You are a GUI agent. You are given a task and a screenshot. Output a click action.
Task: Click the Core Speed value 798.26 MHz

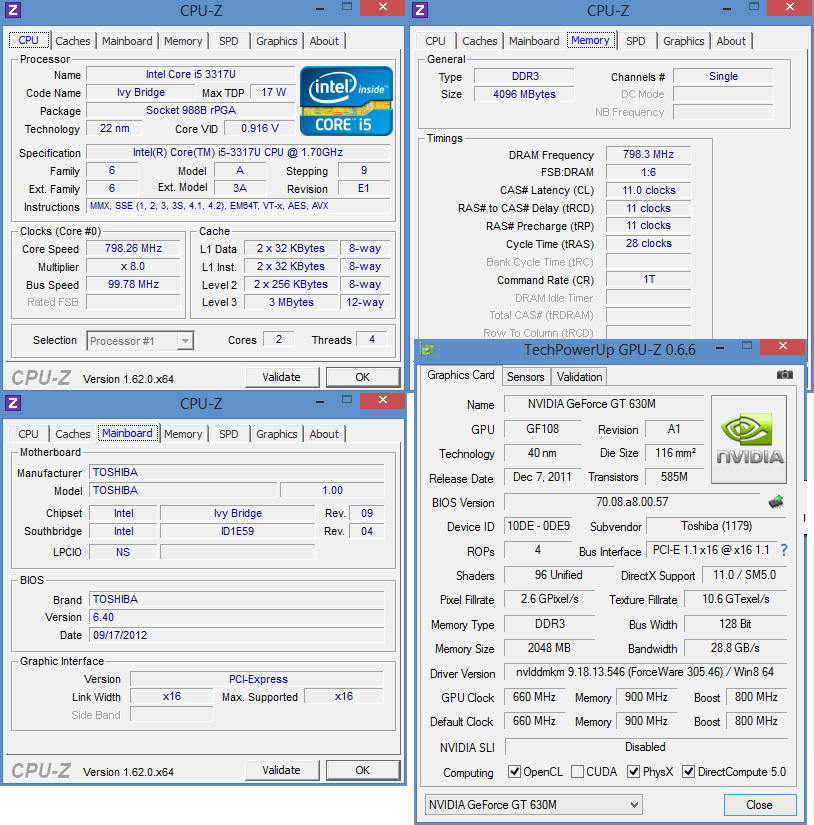pos(133,248)
